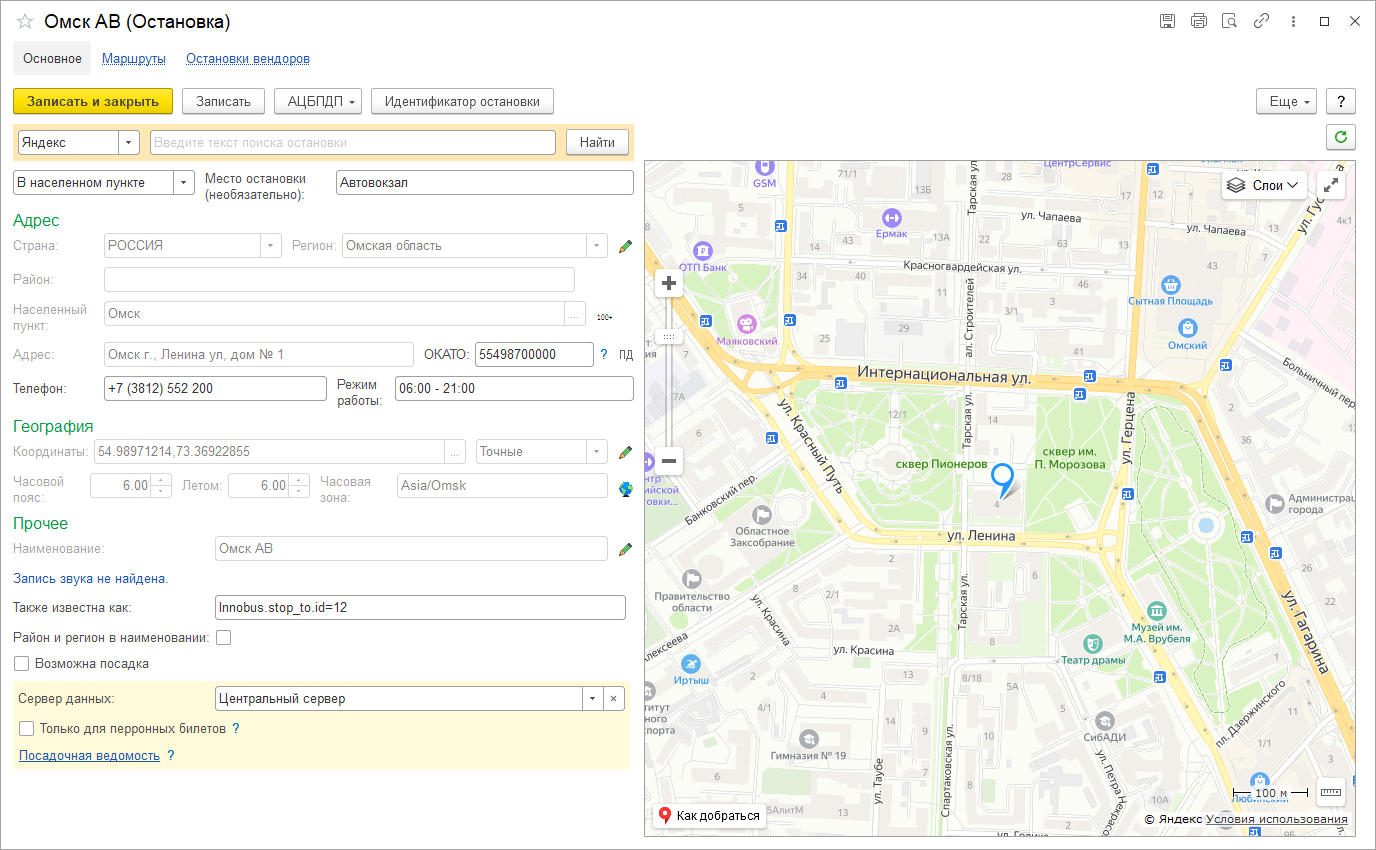Click globe icon next to time zone
Viewport: 1376px width, 850px height.
[626, 489]
